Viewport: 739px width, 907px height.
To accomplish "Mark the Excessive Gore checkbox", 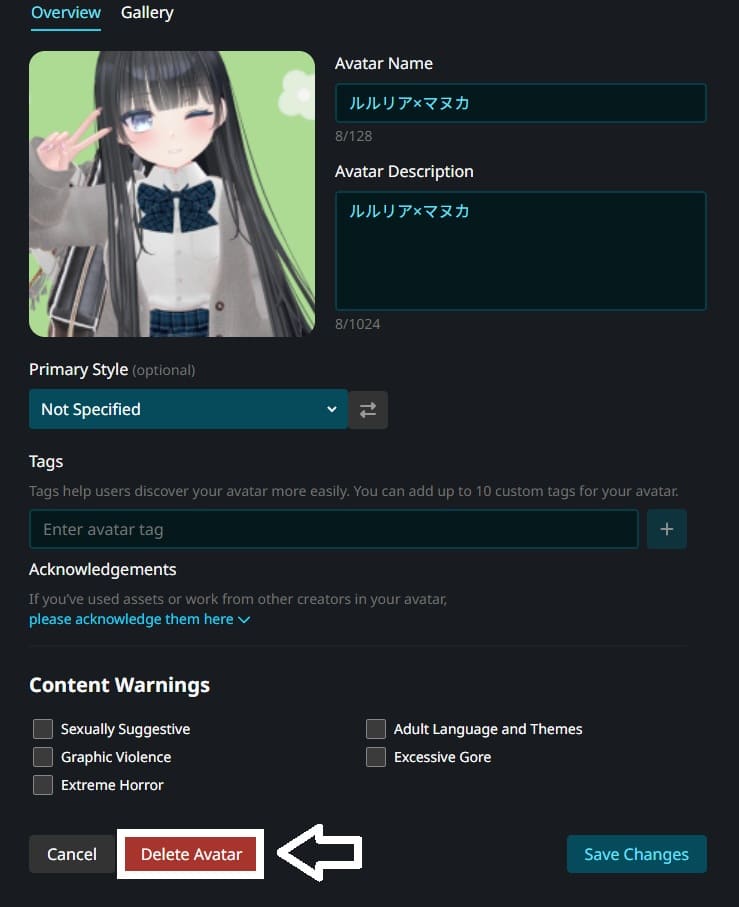I will pyautogui.click(x=376, y=757).
